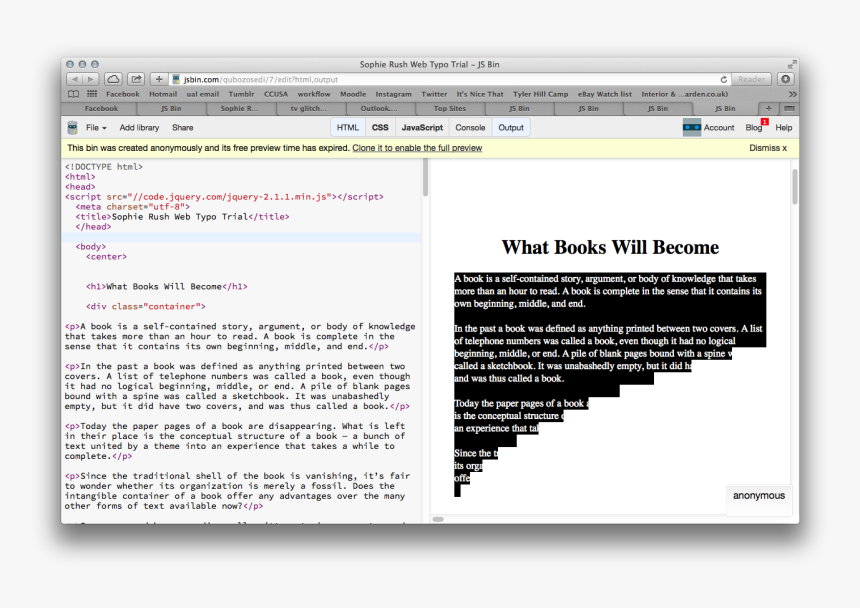The image size is (860, 608).
Task: Click the JS Bin robot logo
Action: pyautogui.click(x=72, y=128)
